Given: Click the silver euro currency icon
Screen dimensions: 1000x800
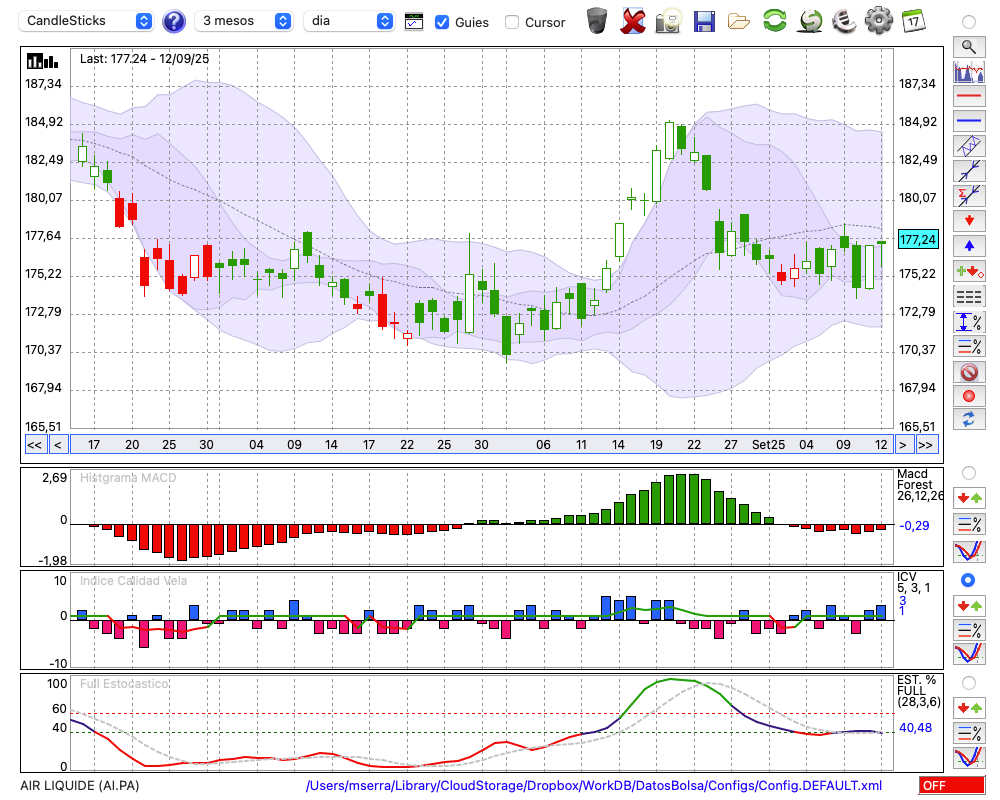Looking at the screenshot, I should (844, 21).
